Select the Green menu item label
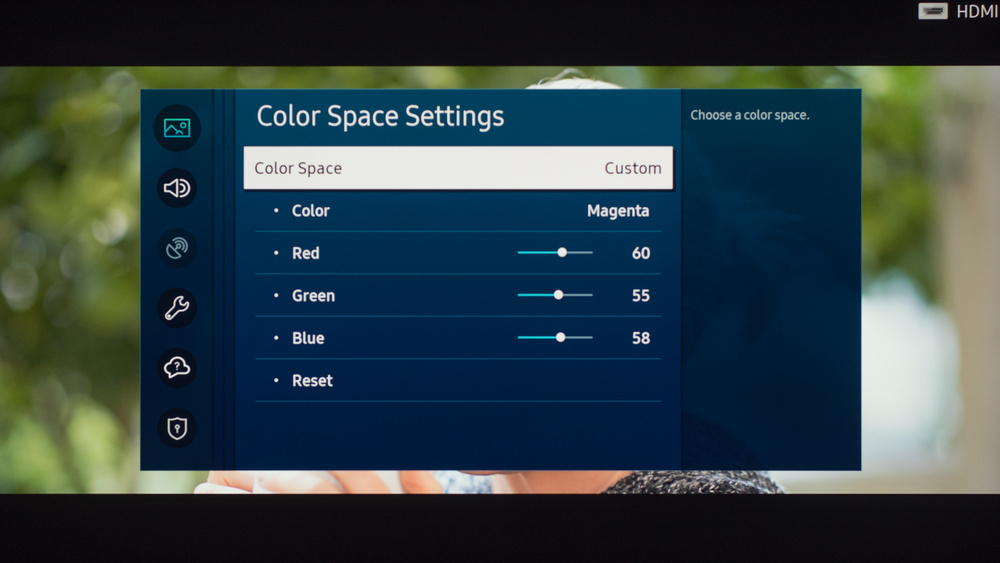 [x=313, y=296]
